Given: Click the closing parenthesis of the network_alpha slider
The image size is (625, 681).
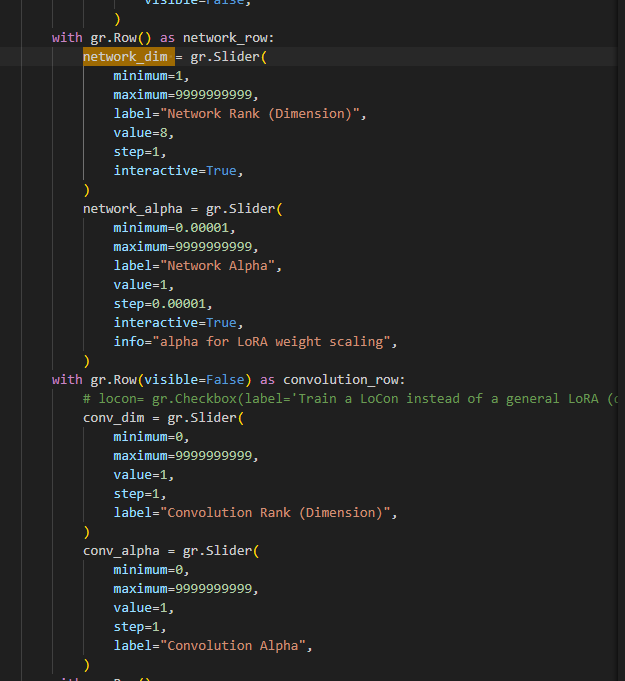Looking at the screenshot, I should coord(86,361).
